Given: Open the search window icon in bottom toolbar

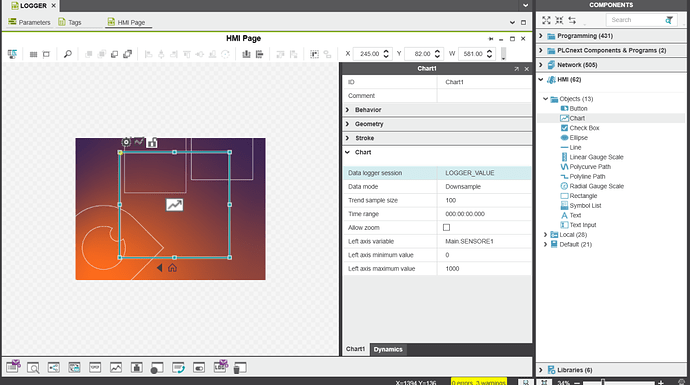Looking at the screenshot, I should click(33, 367).
